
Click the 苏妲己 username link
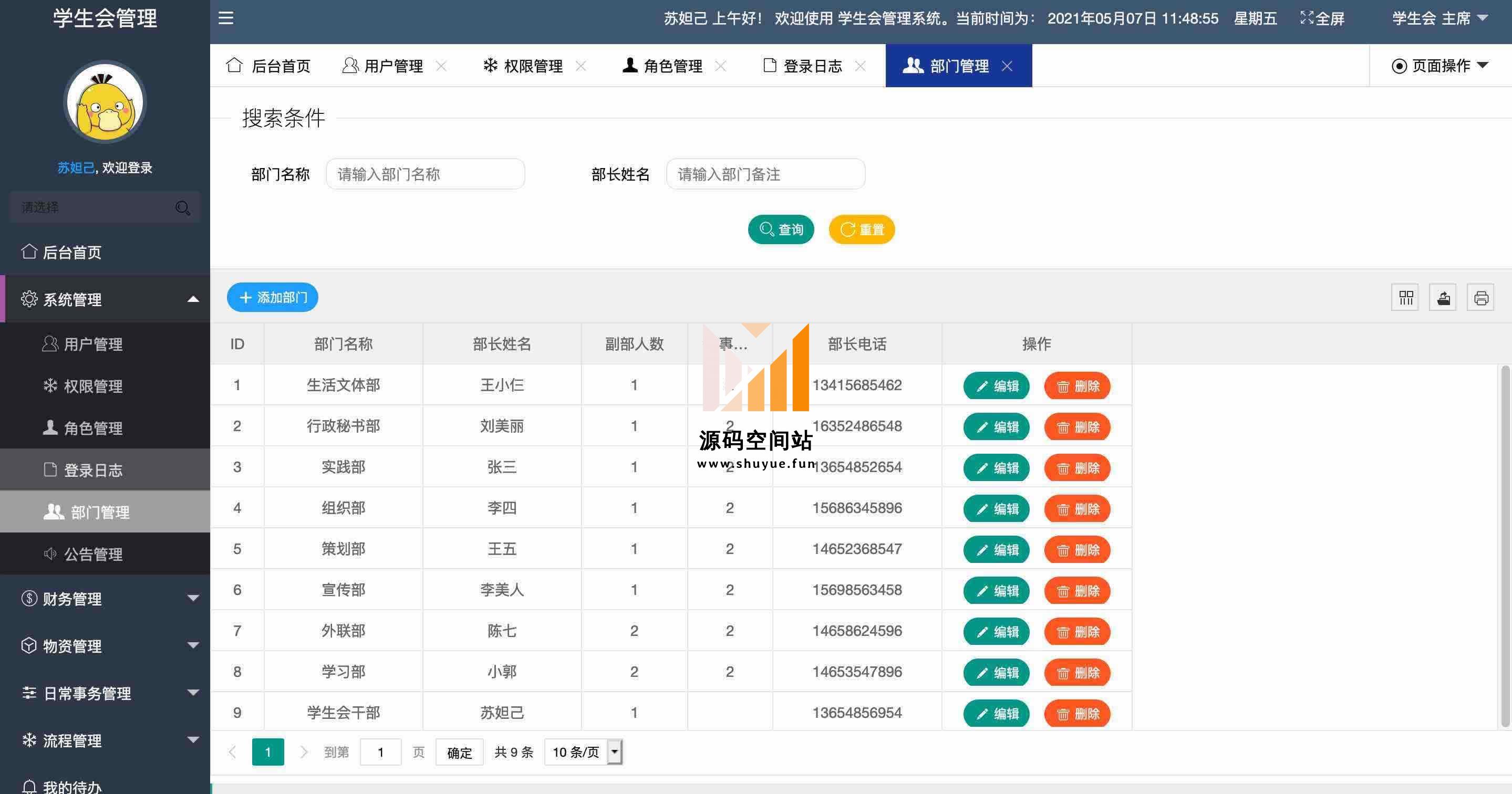(x=76, y=168)
